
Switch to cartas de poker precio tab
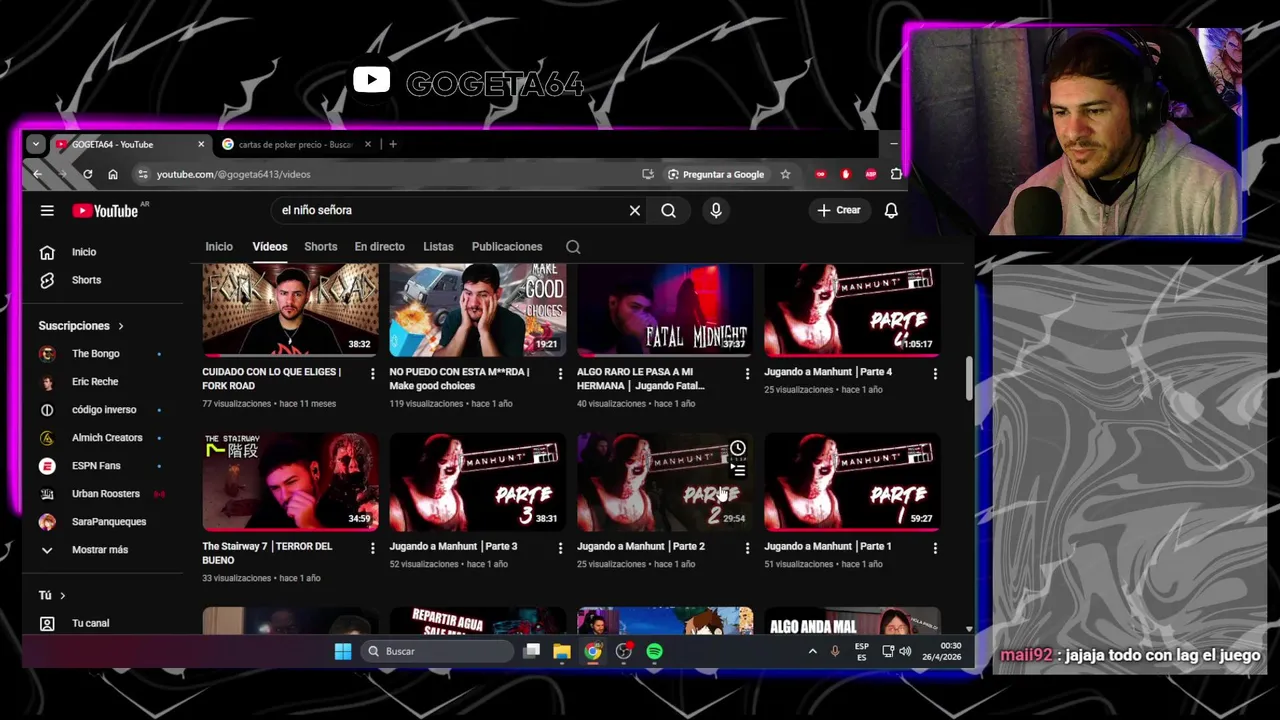[295, 144]
